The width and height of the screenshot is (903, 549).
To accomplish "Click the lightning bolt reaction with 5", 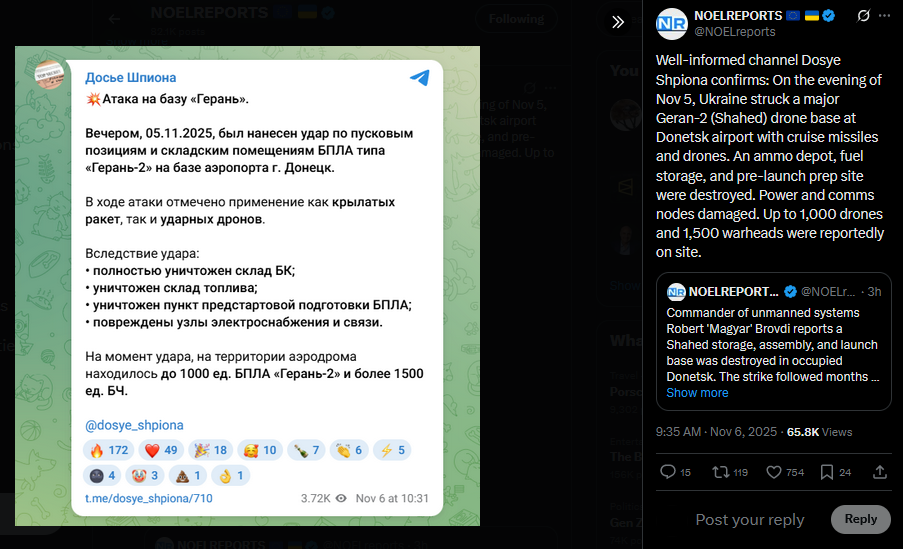I will [x=392, y=450].
